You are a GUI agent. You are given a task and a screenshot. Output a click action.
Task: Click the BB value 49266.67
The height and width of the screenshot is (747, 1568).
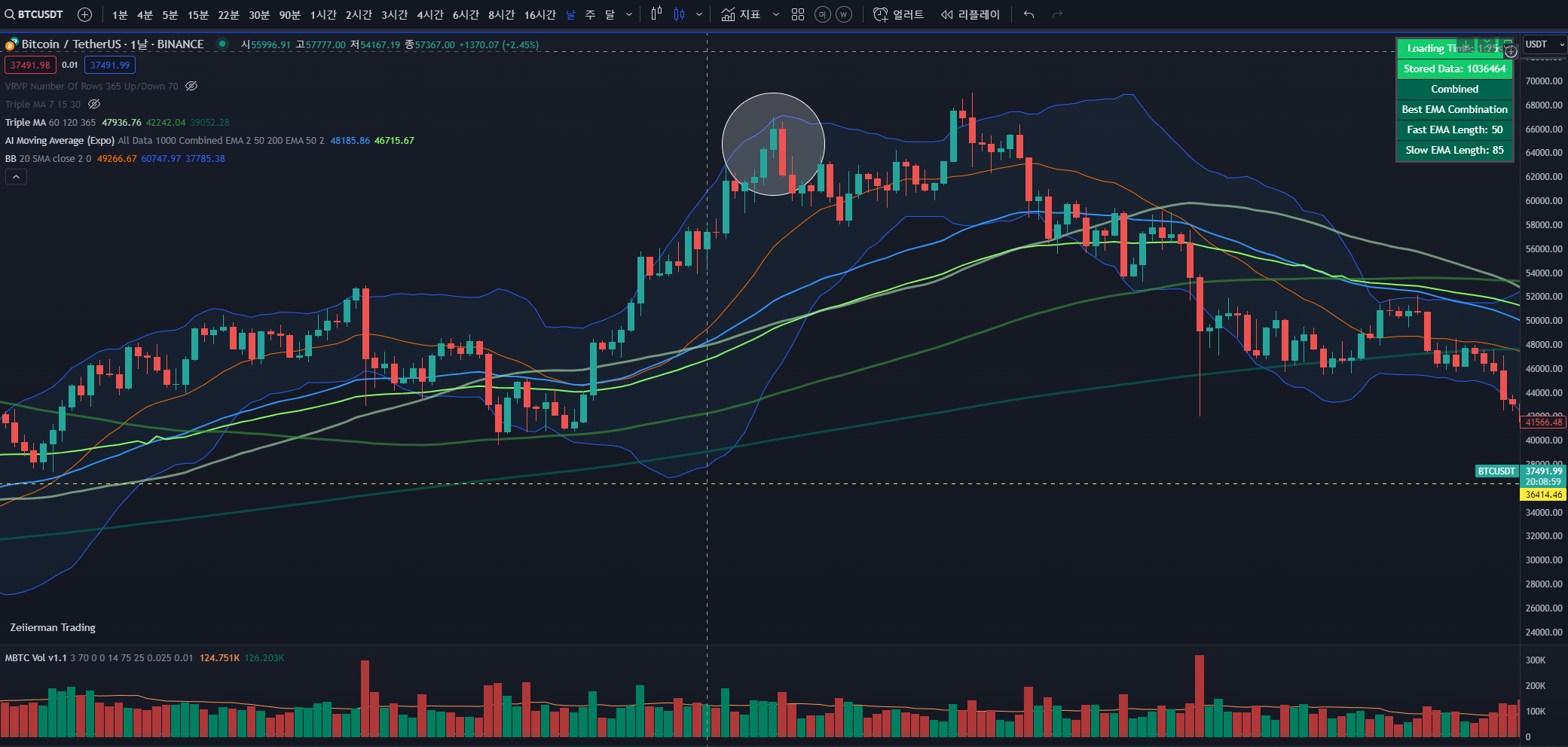tap(117, 158)
